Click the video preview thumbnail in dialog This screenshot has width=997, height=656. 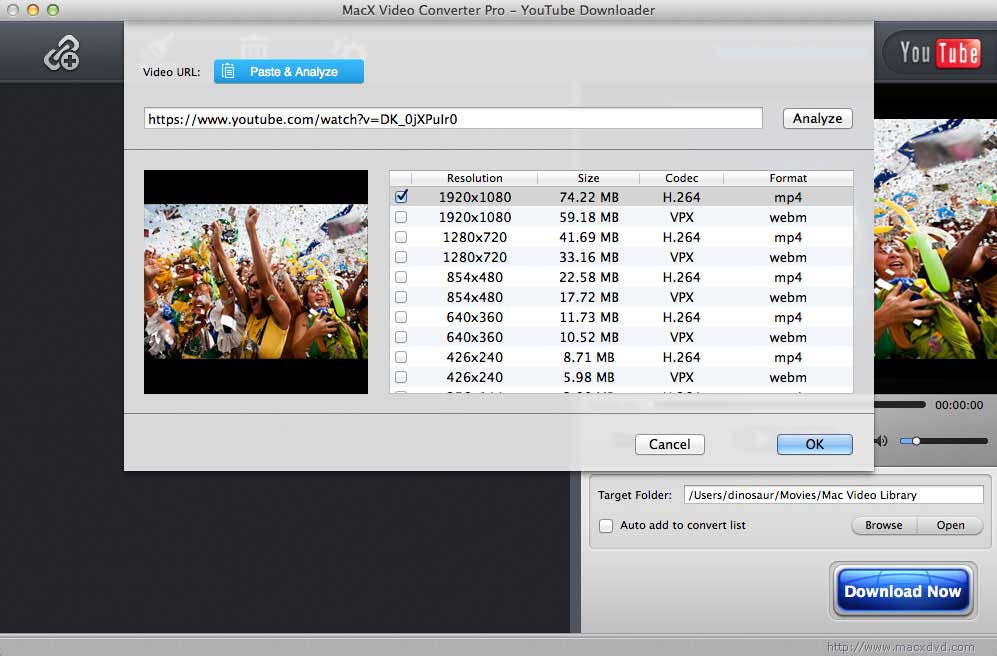256,282
